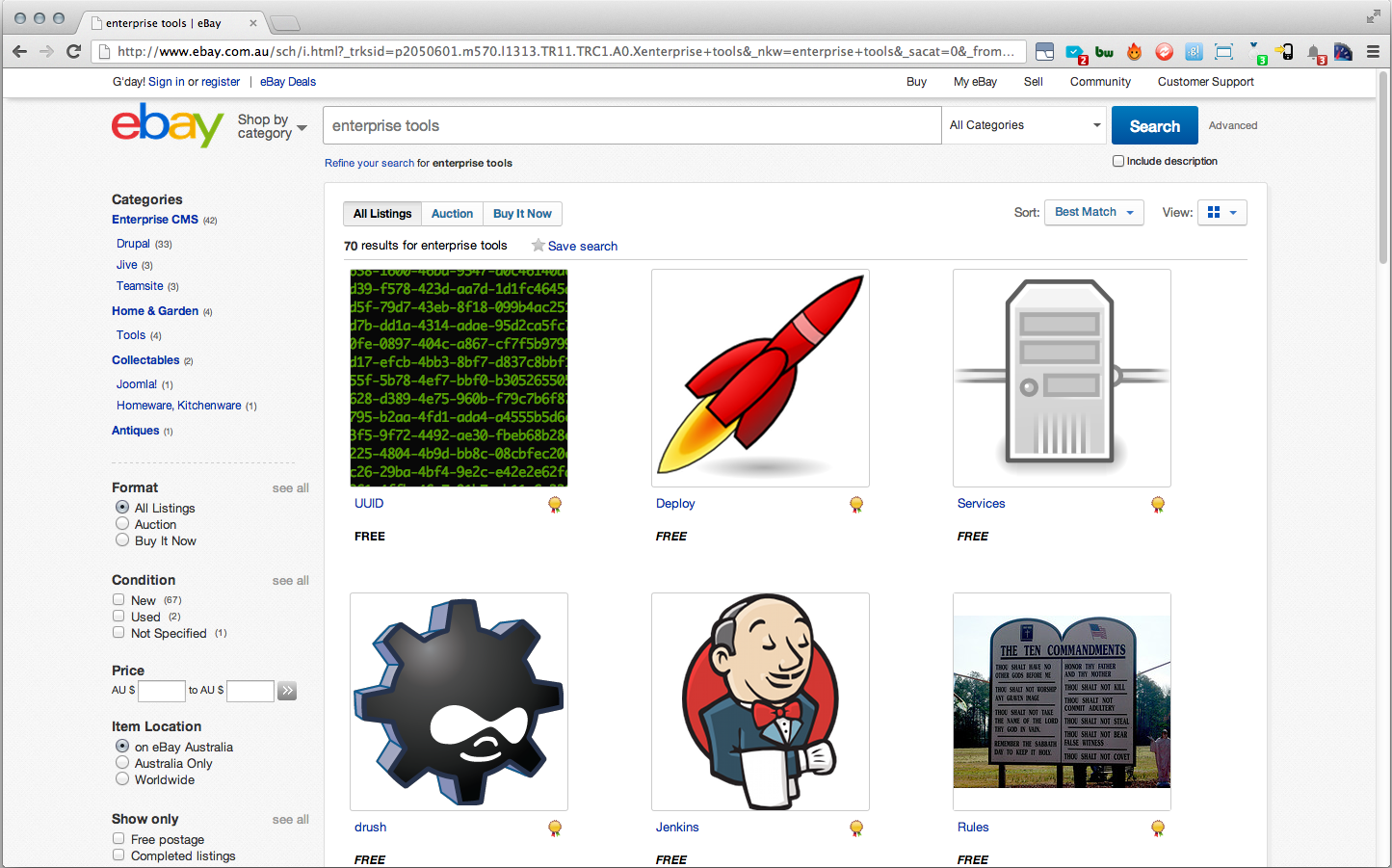Viewport: 1392px width, 868px height.
Task: Select the Worldwide location radio button
Action: [x=122, y=779]
